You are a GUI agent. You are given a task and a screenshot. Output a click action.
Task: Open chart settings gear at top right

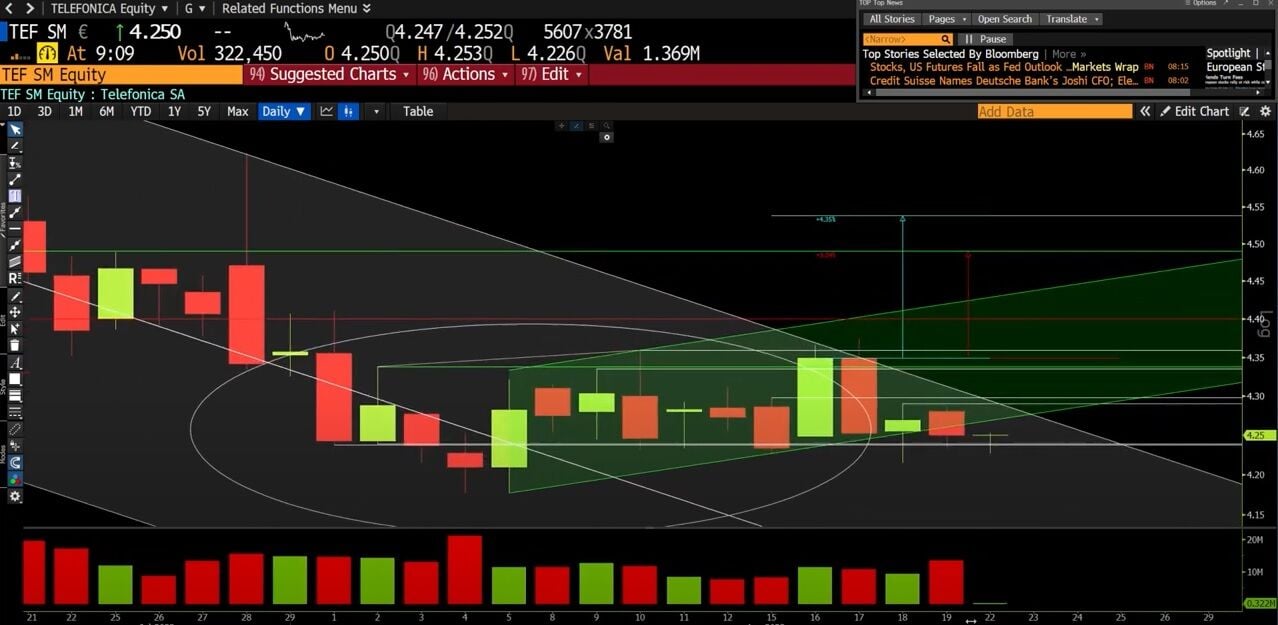click(1266, 111)
